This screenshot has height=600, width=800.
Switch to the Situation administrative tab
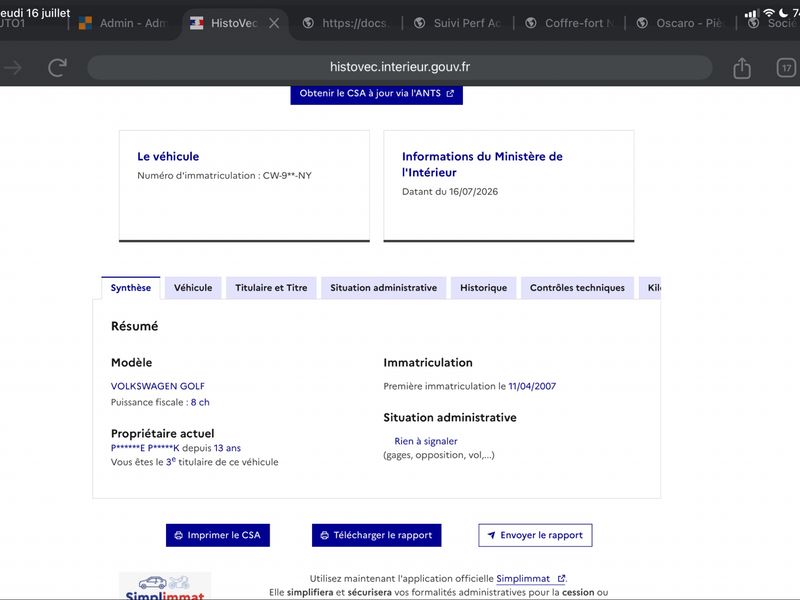click(x=383, y=288)
